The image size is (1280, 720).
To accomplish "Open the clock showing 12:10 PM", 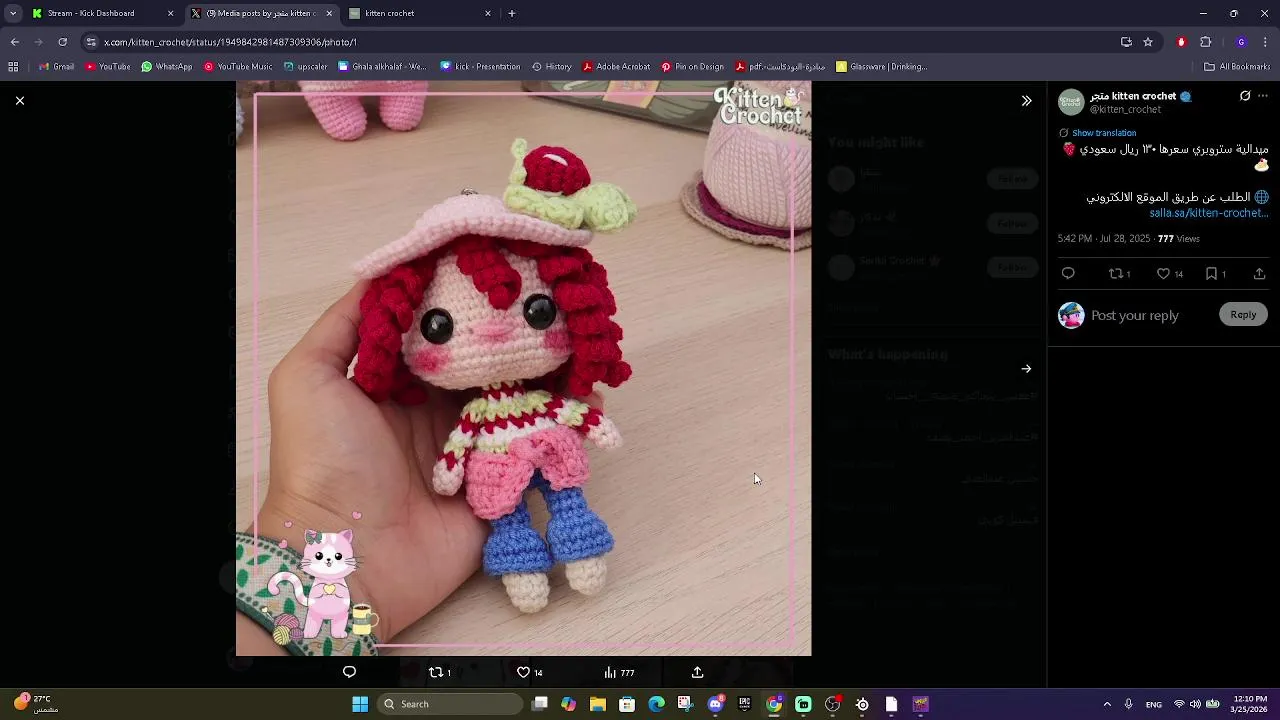I will tap(1250, 704).
